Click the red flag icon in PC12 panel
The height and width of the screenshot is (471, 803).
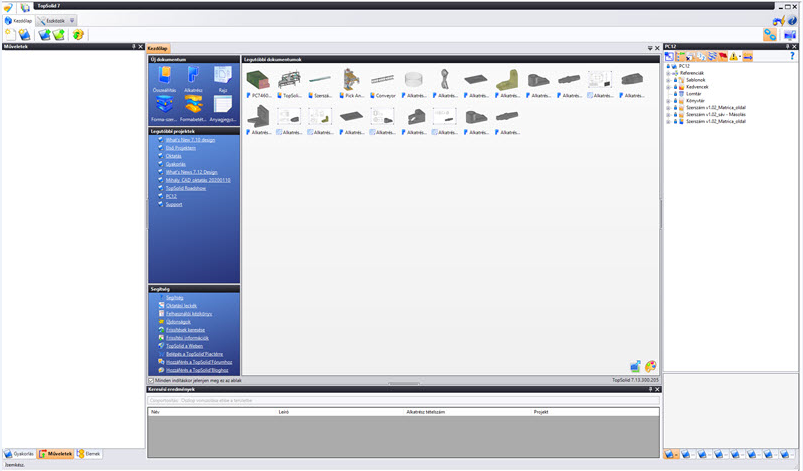tap(723, 56)
